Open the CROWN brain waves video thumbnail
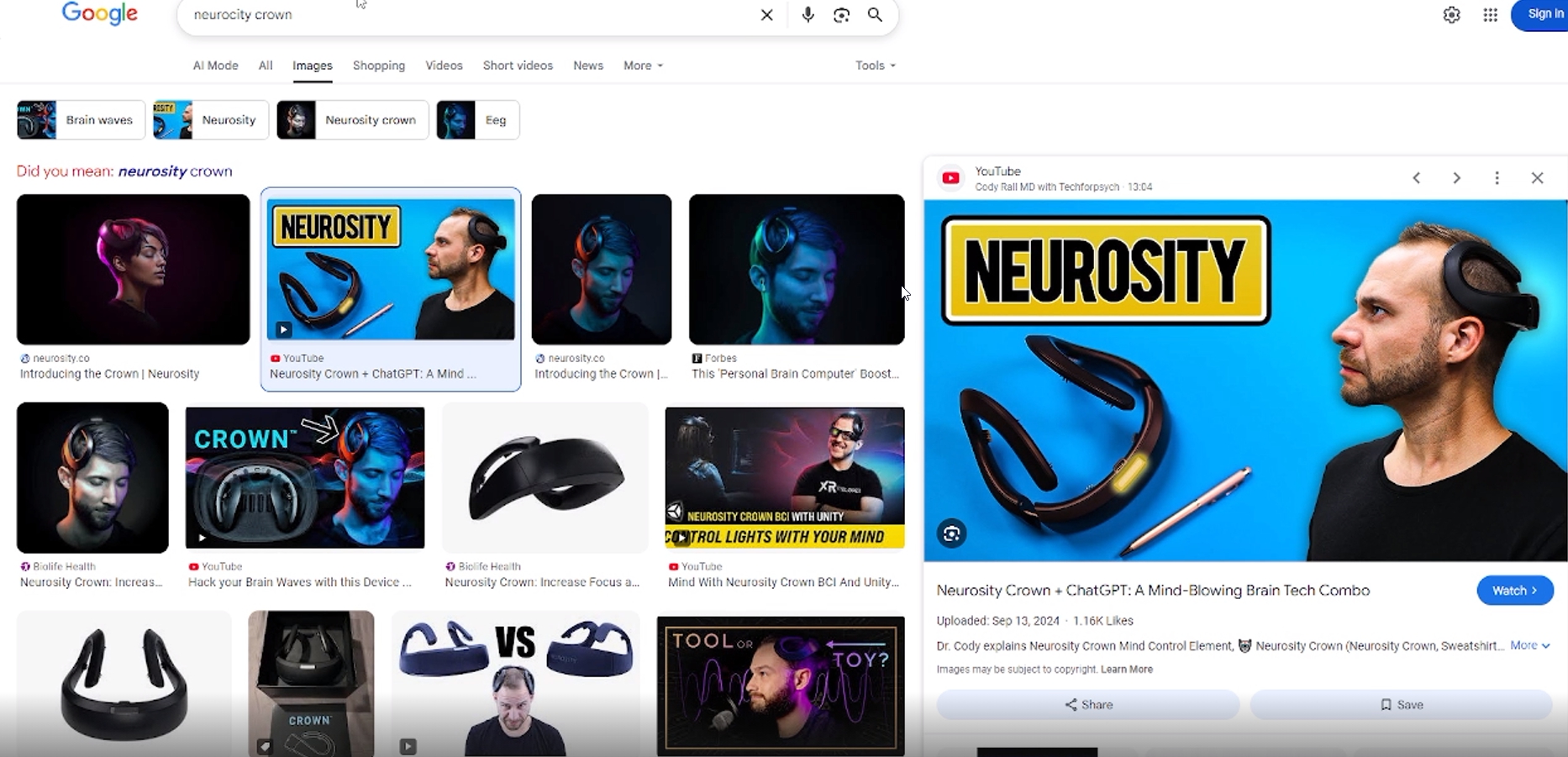The width and height of the screenshot is (1568, 757). tap(304, 477)
